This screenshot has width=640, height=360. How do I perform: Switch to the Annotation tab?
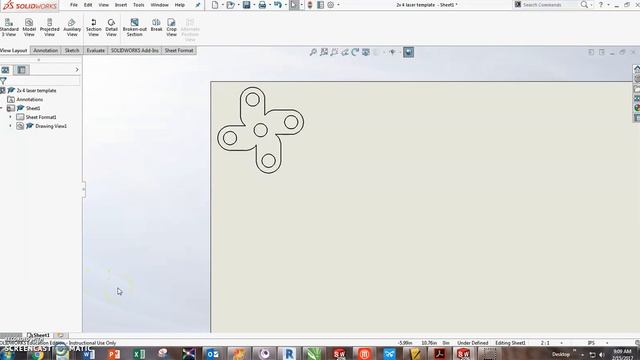[x=45, y=50]
